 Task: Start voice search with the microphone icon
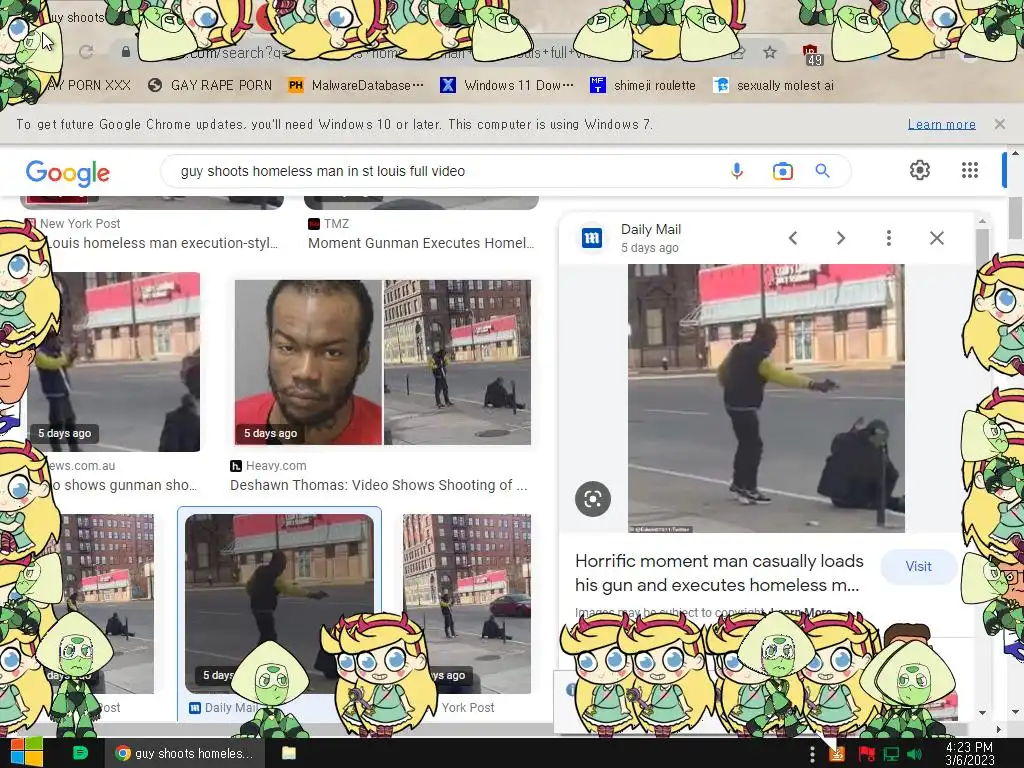[x=737, y=171]
